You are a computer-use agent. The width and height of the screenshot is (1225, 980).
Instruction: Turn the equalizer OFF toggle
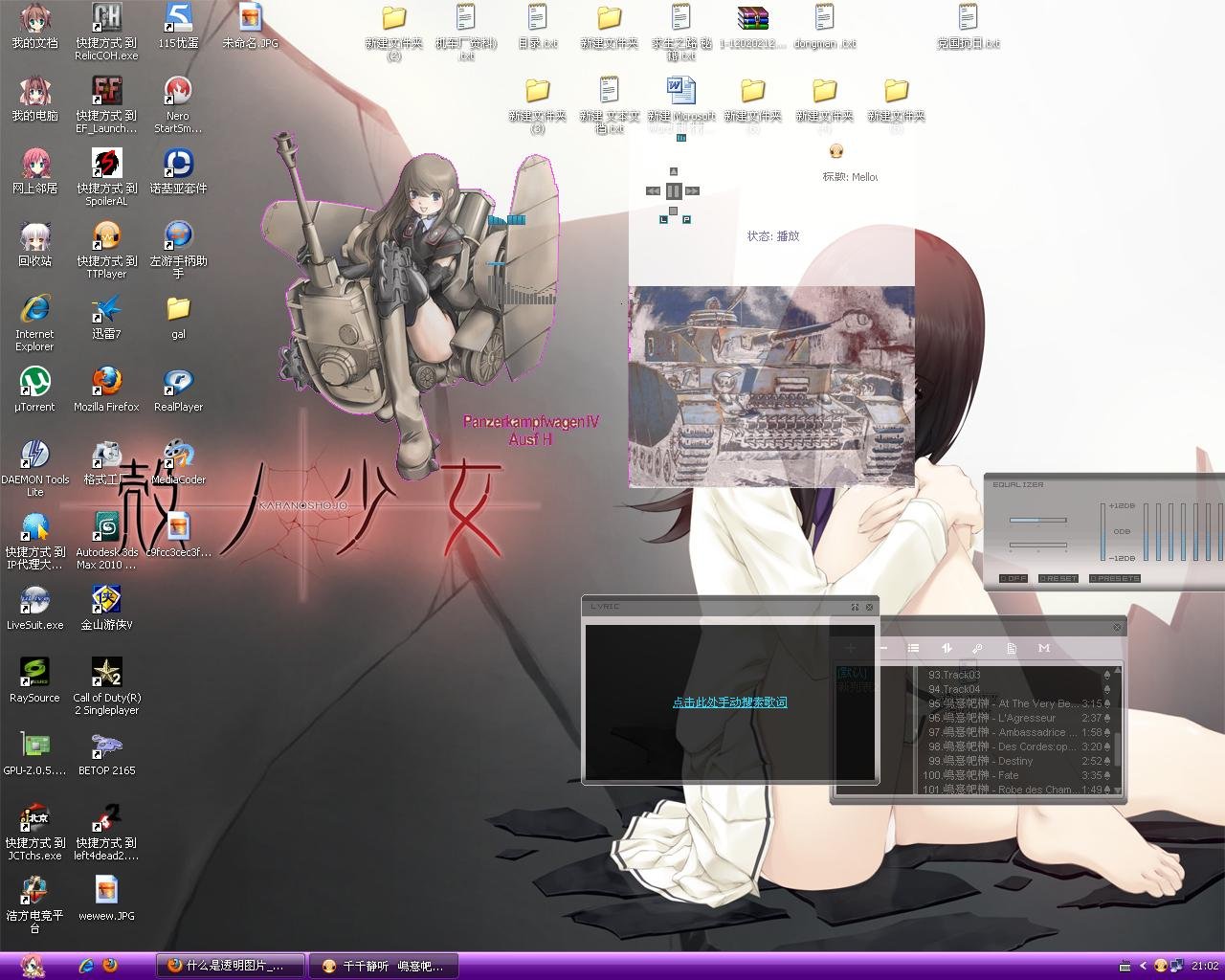click(1013, 579)
